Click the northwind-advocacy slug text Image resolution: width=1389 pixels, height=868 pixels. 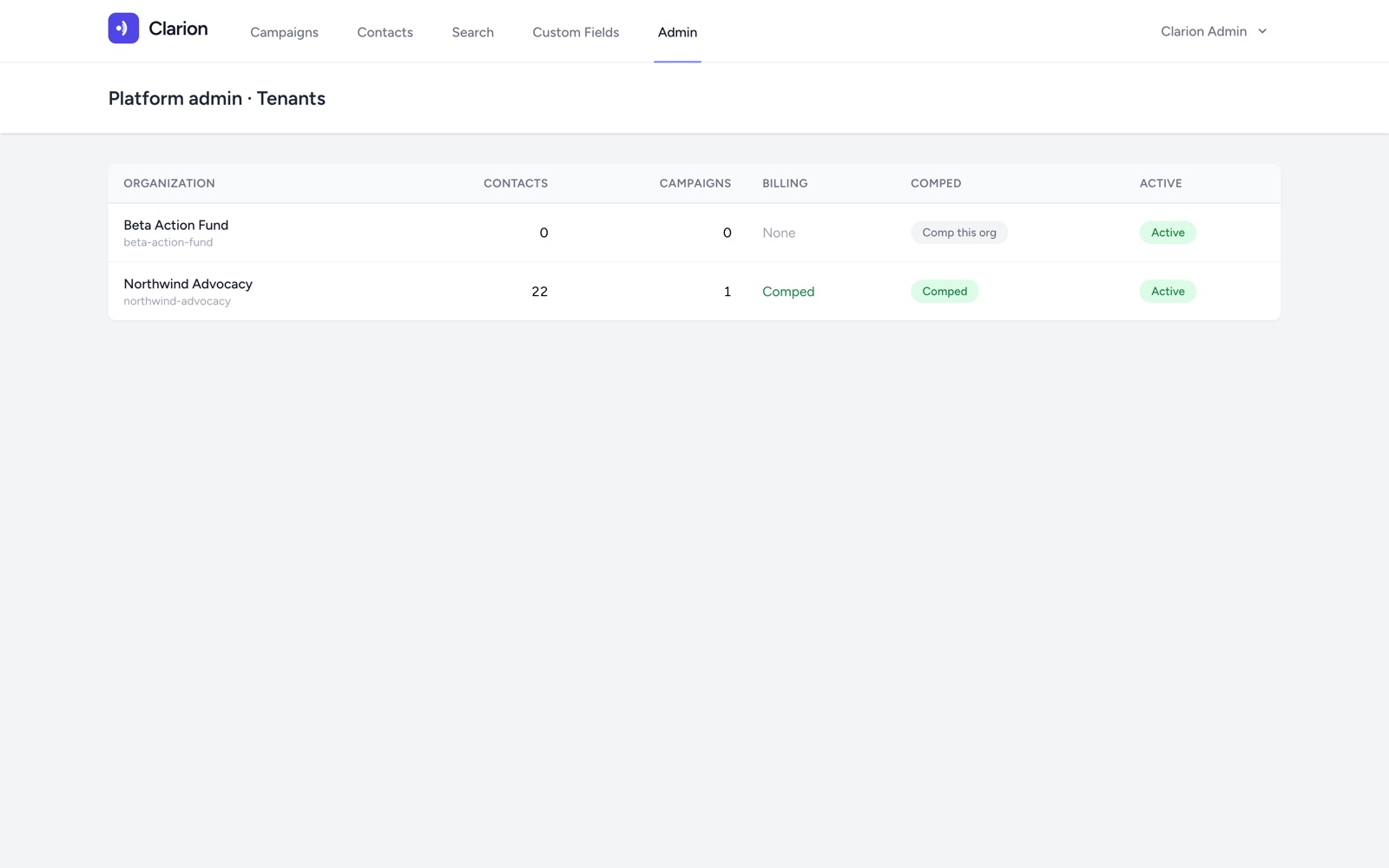point(177,301)
